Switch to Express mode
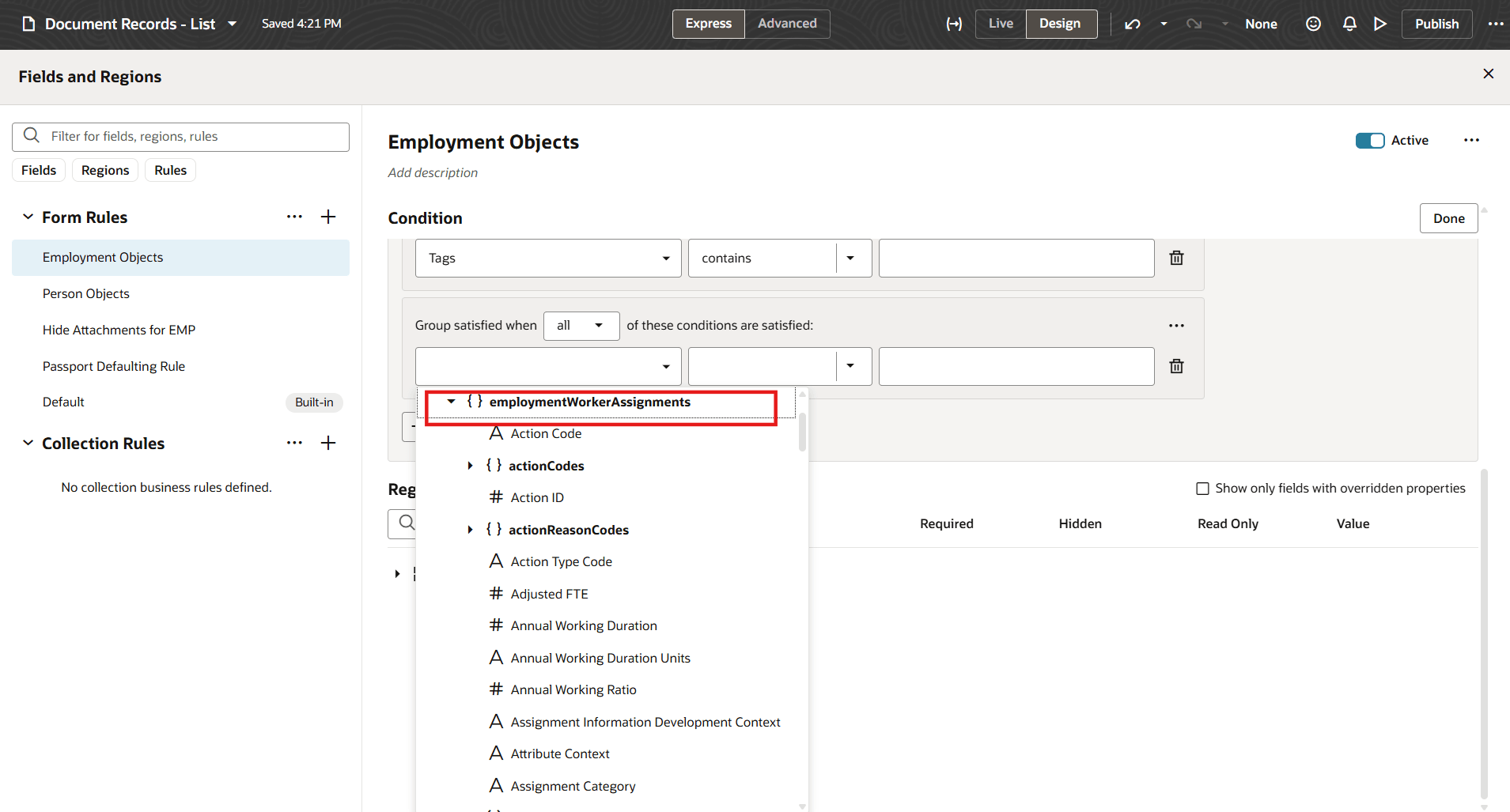This screenshot has width=1510, height=812. (x=708, y=24)
